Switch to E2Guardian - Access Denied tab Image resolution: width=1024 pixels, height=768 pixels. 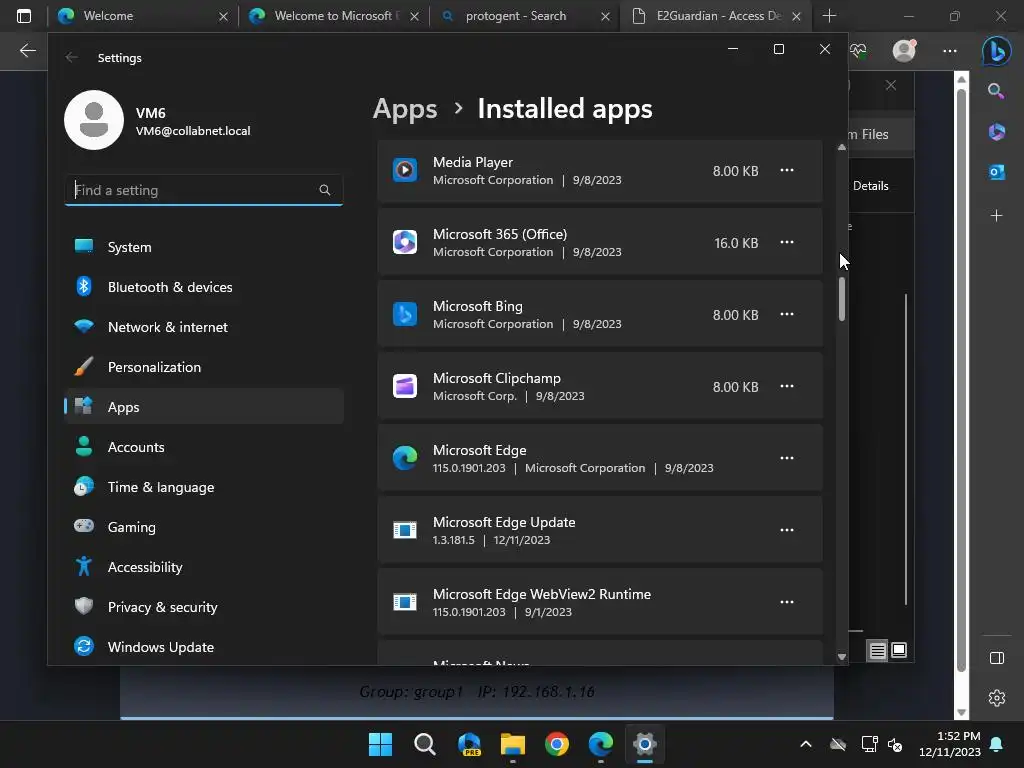tap(716, 16)
